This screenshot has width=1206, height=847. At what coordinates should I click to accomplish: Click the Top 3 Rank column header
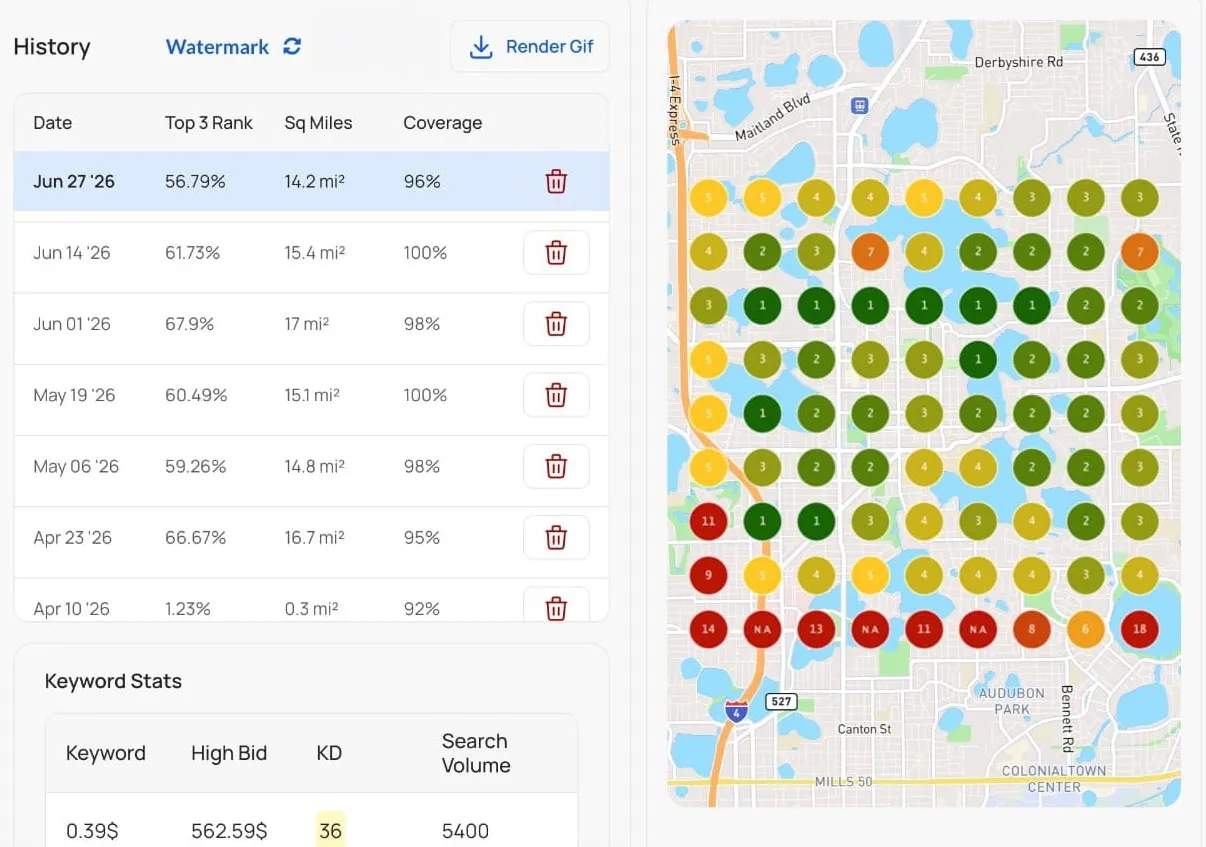point(209,123)
